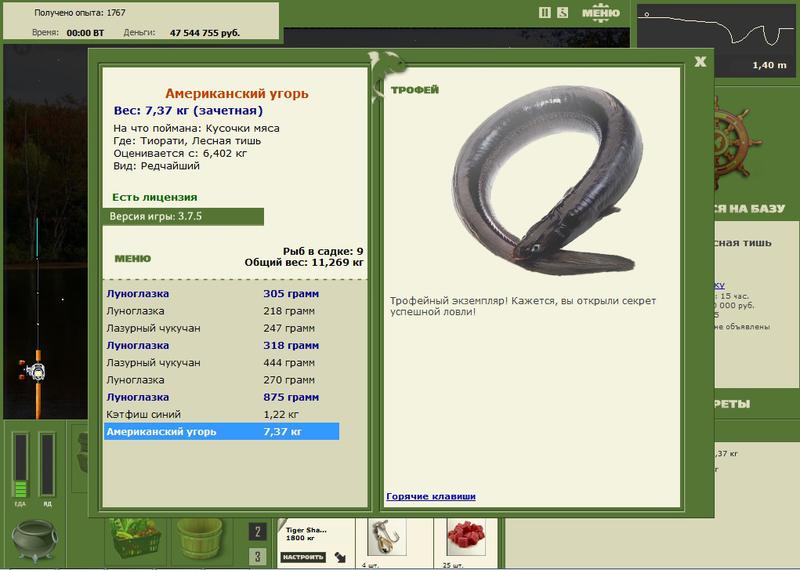Viewport: 800px width, 570px height.
Task: Click the Американский угорь title heading
Action: pyautogui.click(x=237, y=93)
